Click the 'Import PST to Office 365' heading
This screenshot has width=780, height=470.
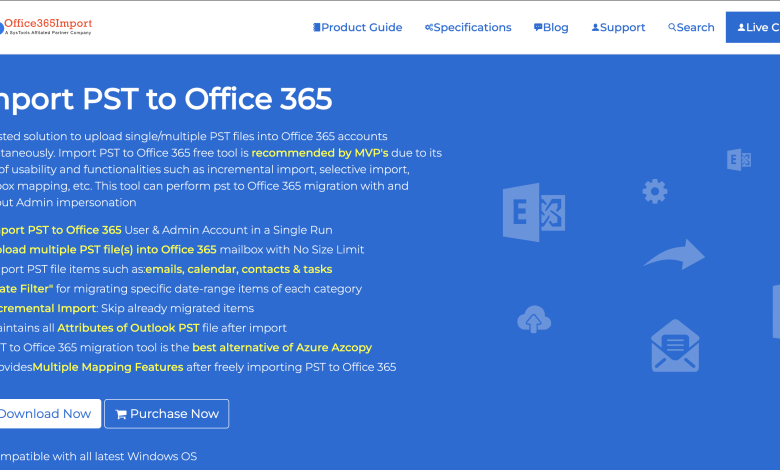click(x=166, y=99)
